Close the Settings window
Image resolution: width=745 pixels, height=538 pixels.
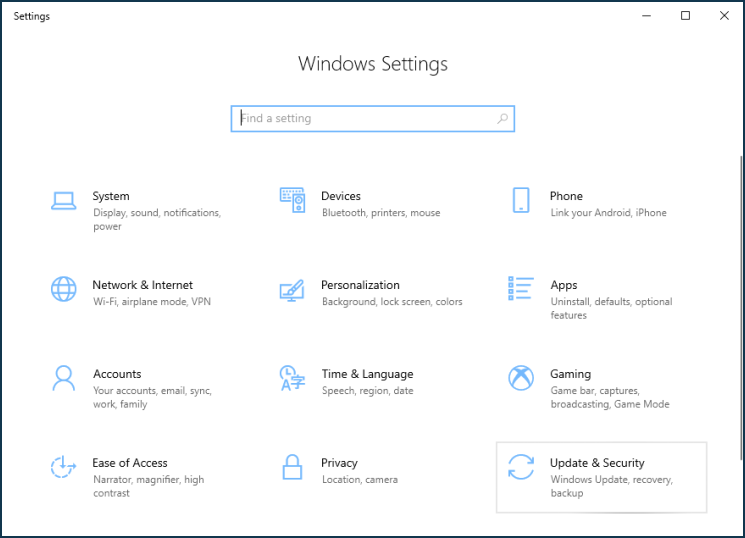[724, 16]
